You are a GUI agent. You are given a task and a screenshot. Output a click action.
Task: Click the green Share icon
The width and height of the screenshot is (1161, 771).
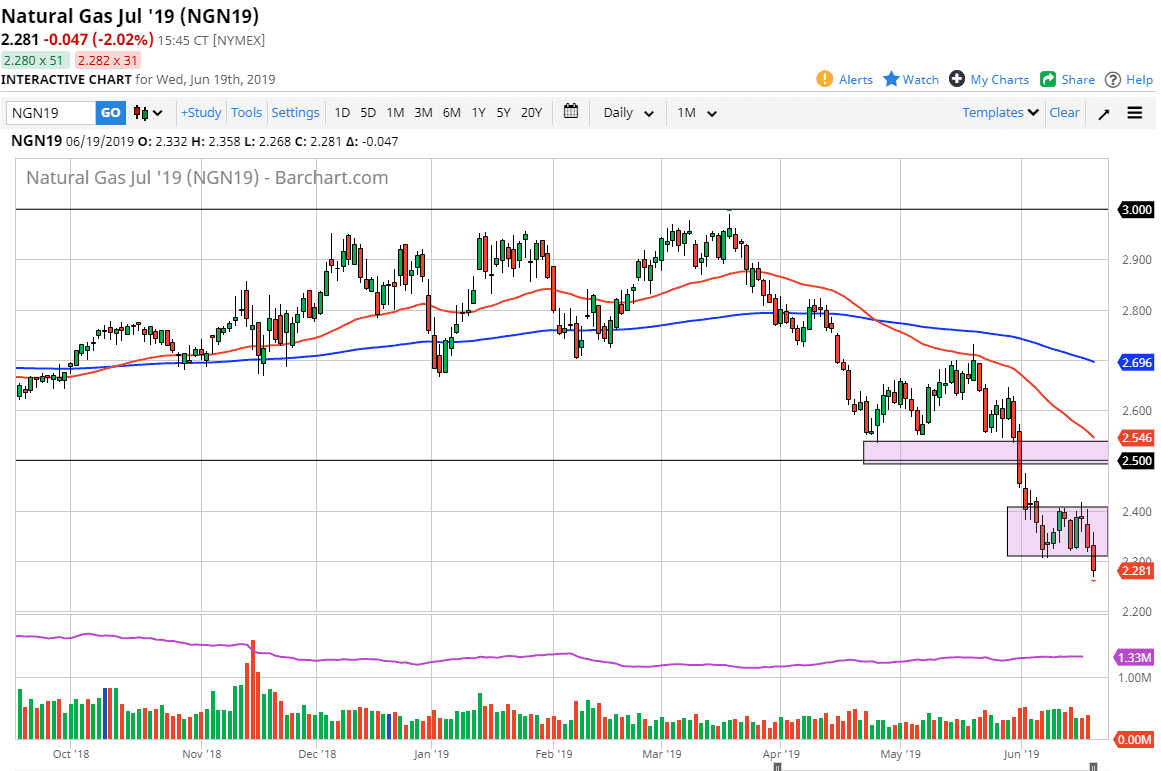click(1048, 79)
